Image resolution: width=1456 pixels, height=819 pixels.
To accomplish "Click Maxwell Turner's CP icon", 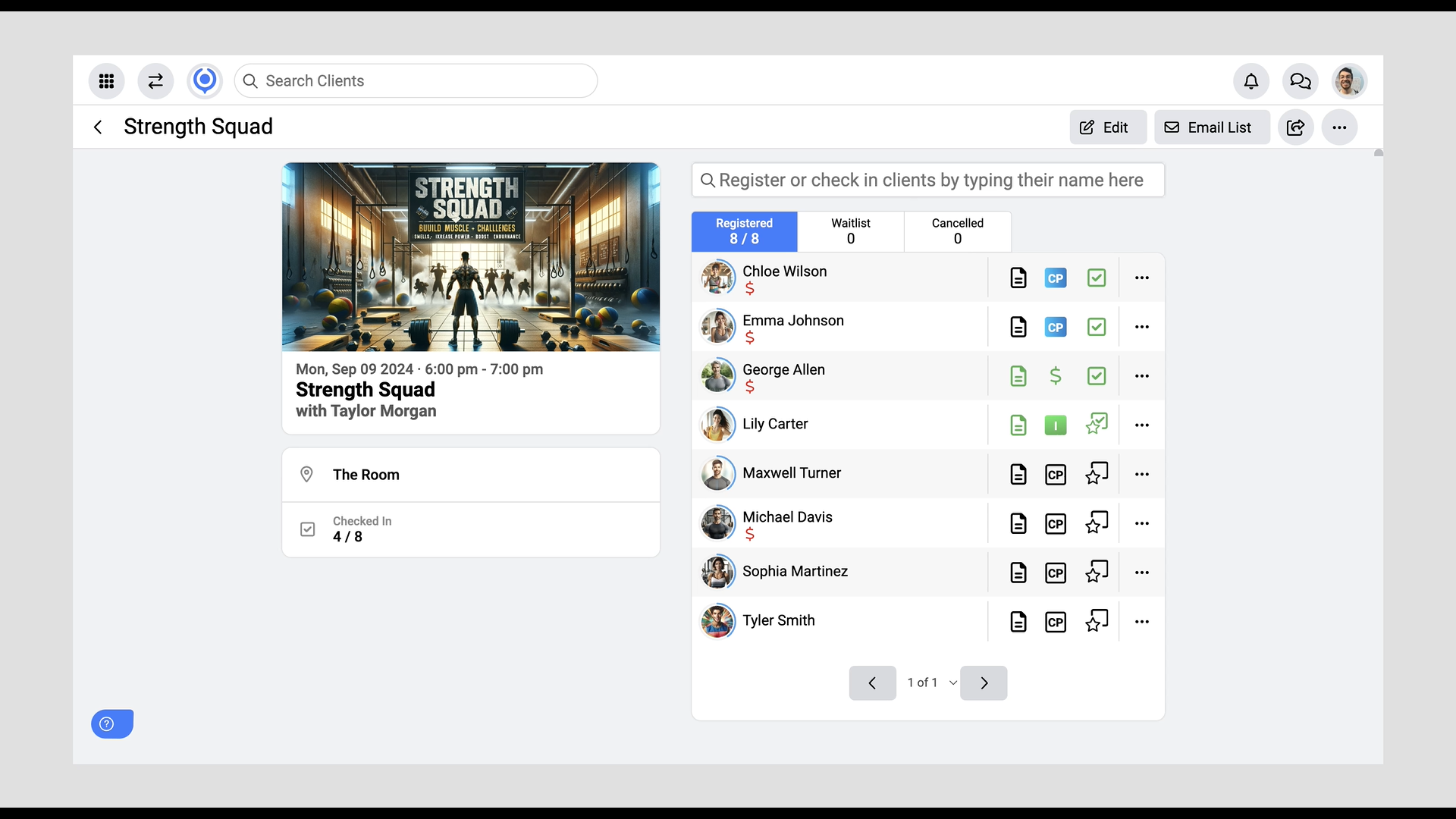I will 1056,475.
